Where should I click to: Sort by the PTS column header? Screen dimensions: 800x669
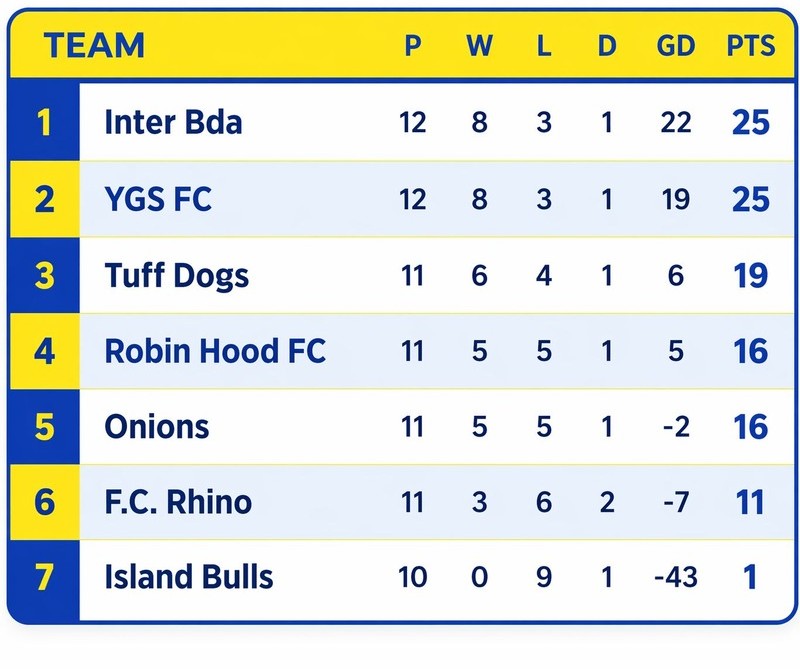(x=750, y=47)
